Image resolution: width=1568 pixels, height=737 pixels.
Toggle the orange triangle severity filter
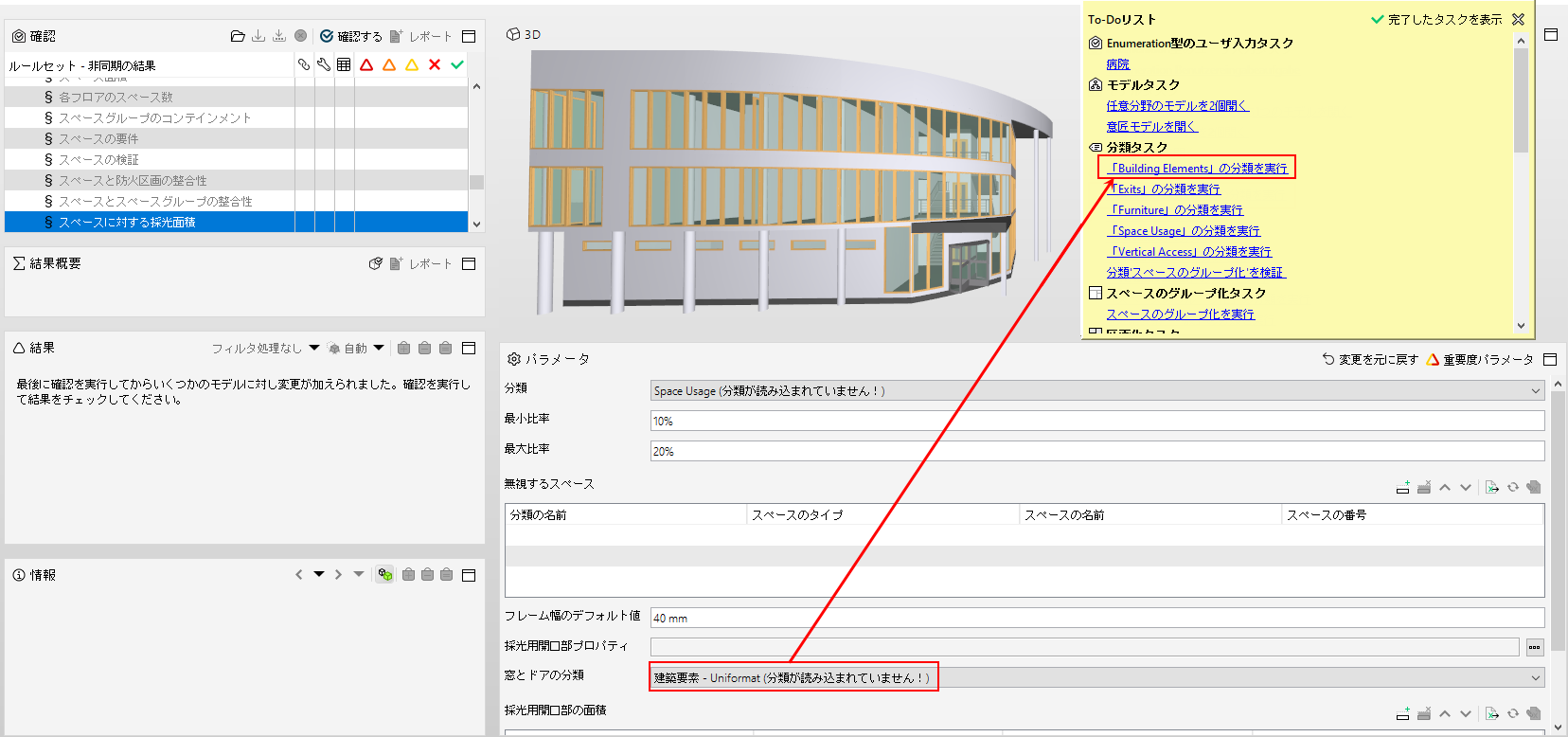(389, 64)
